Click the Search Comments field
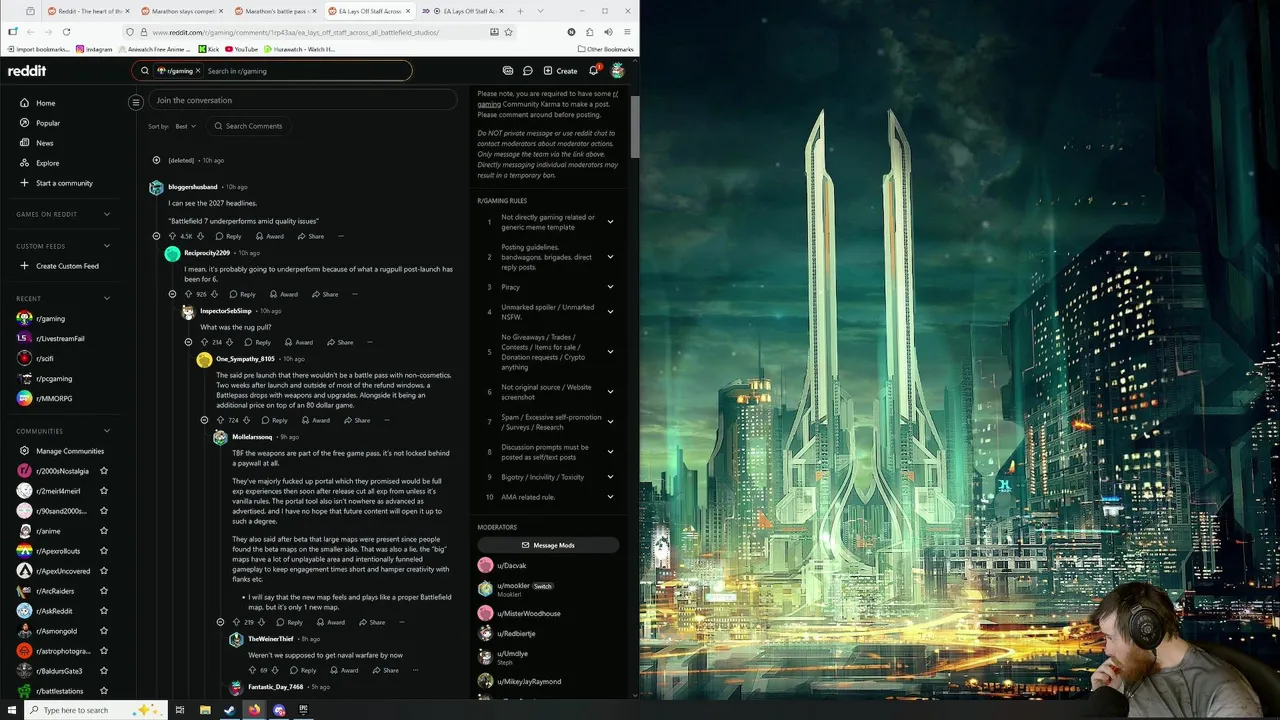The height and width of the screenshot is (720, 1280). 250,126
